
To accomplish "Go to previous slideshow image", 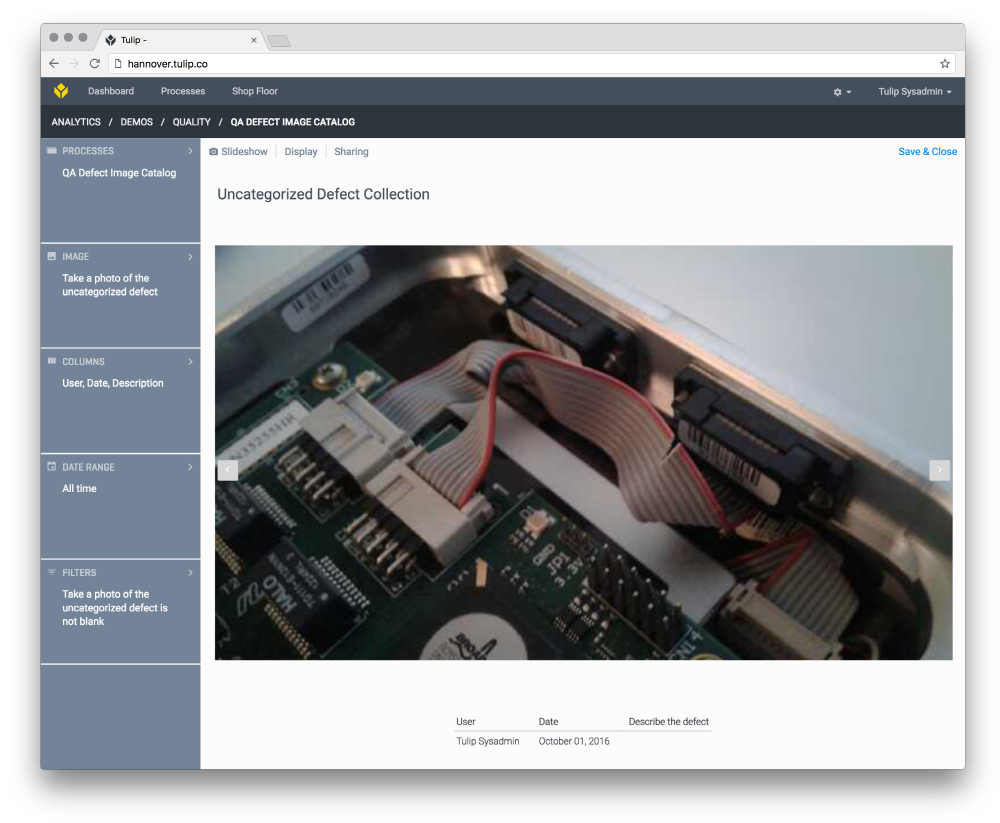I will coord(228,470).
